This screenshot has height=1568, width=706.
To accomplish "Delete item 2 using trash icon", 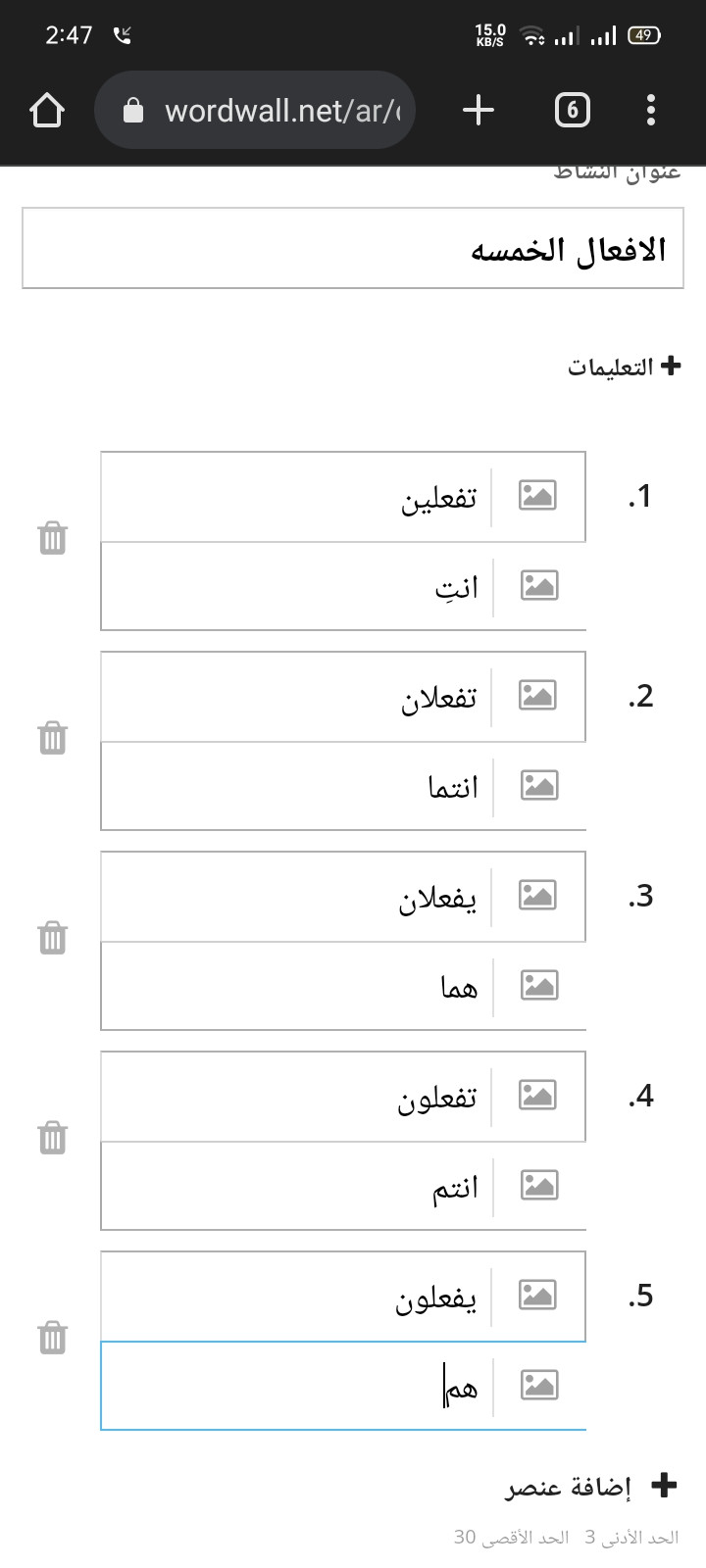I will [x=52, y=738].
